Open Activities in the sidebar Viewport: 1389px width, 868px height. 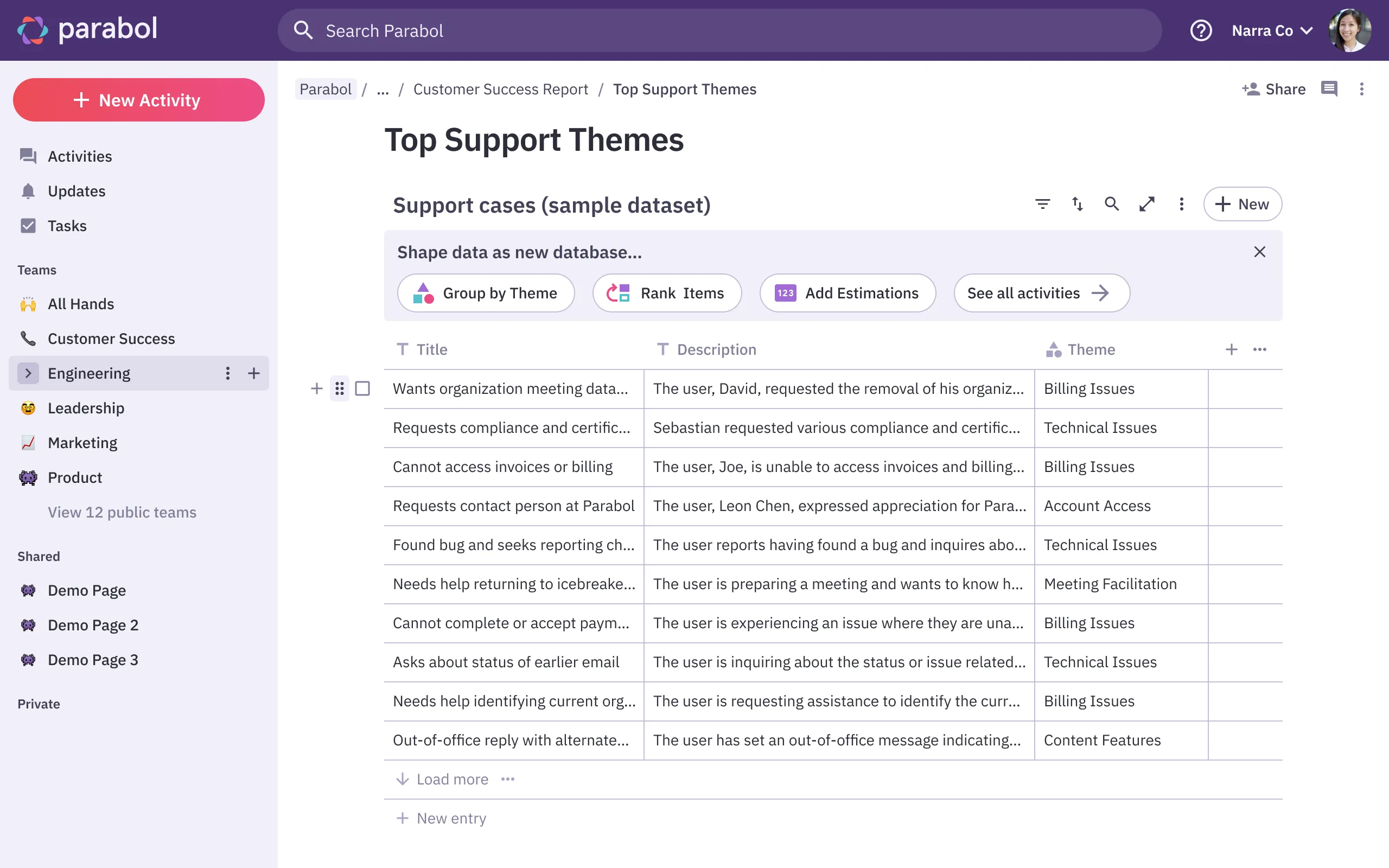click(80, 156)
